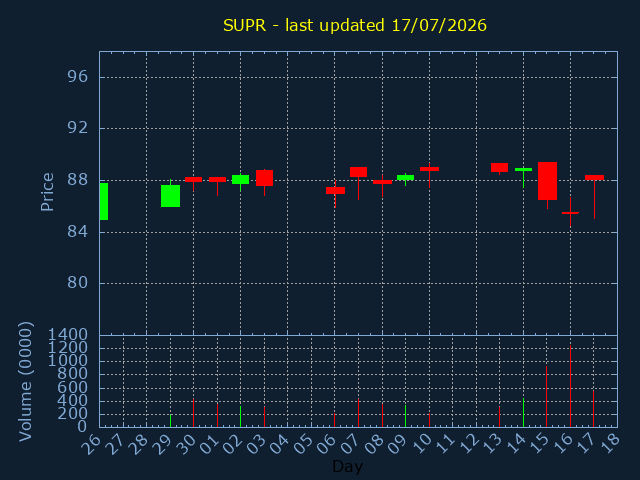
Task: Click the Volume (0000) axis title
Action: pyautogui.click(x=25, y=381)
